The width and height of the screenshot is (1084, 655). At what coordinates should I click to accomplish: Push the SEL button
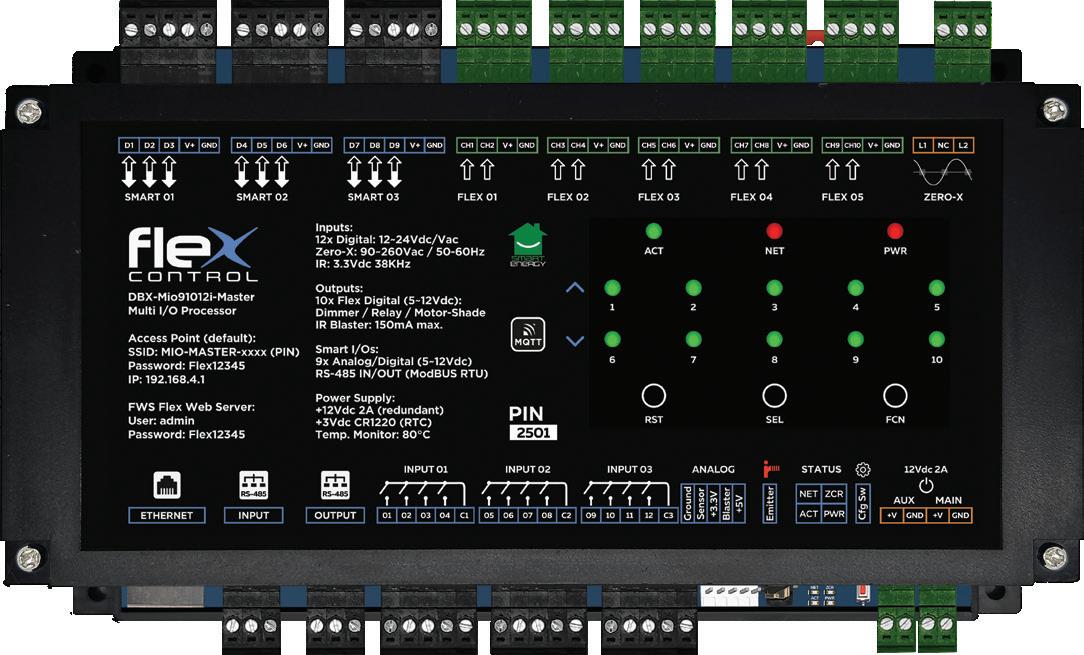[x=774, y=396]
